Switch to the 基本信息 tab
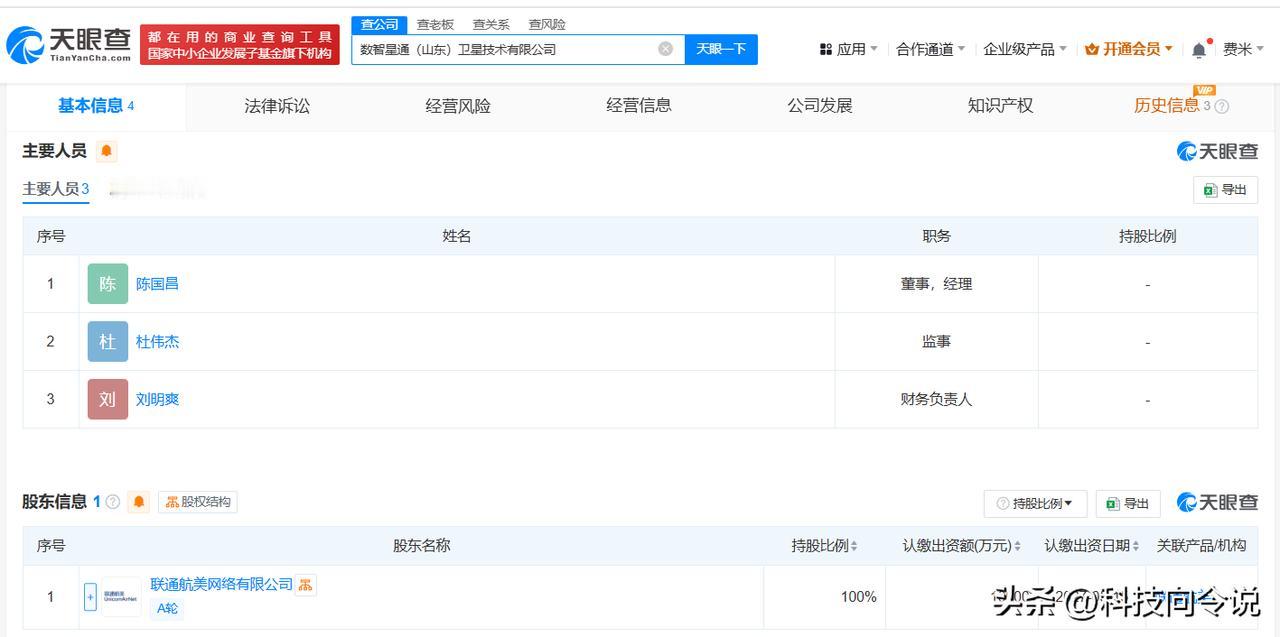The height and width of the screenshot is (637, 1280). [96, 106]
